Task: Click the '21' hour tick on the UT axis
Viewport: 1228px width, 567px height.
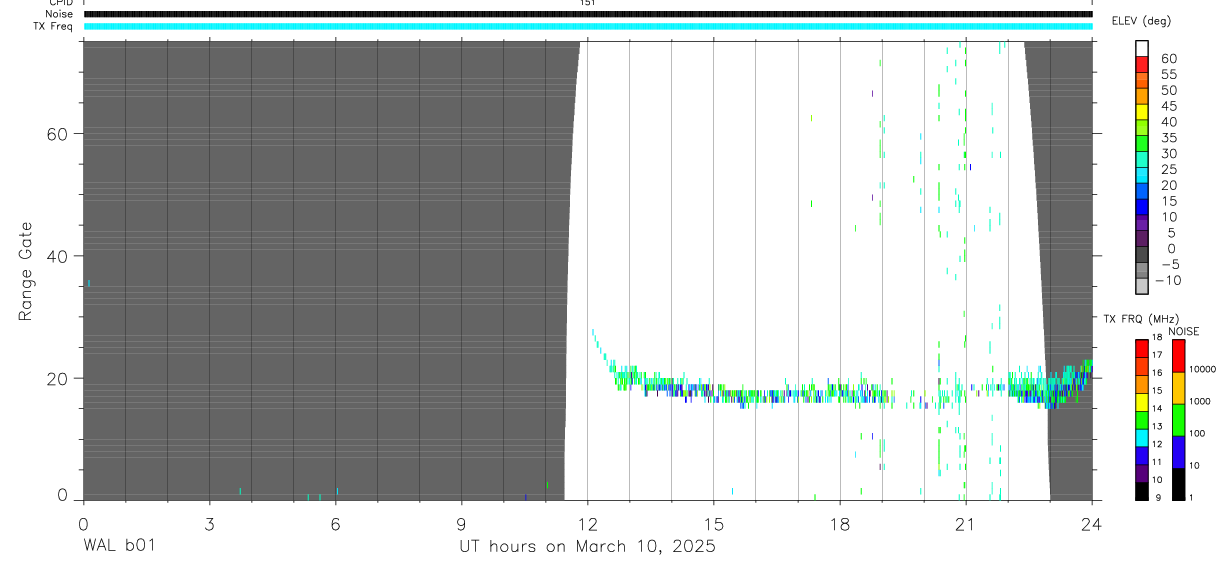Action: (x=965, y=523)
